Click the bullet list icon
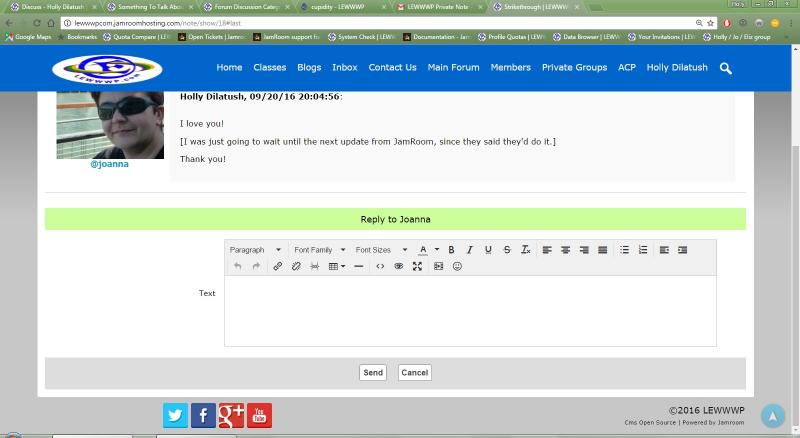This screenshot has height=438, width=800. [624, 250]
